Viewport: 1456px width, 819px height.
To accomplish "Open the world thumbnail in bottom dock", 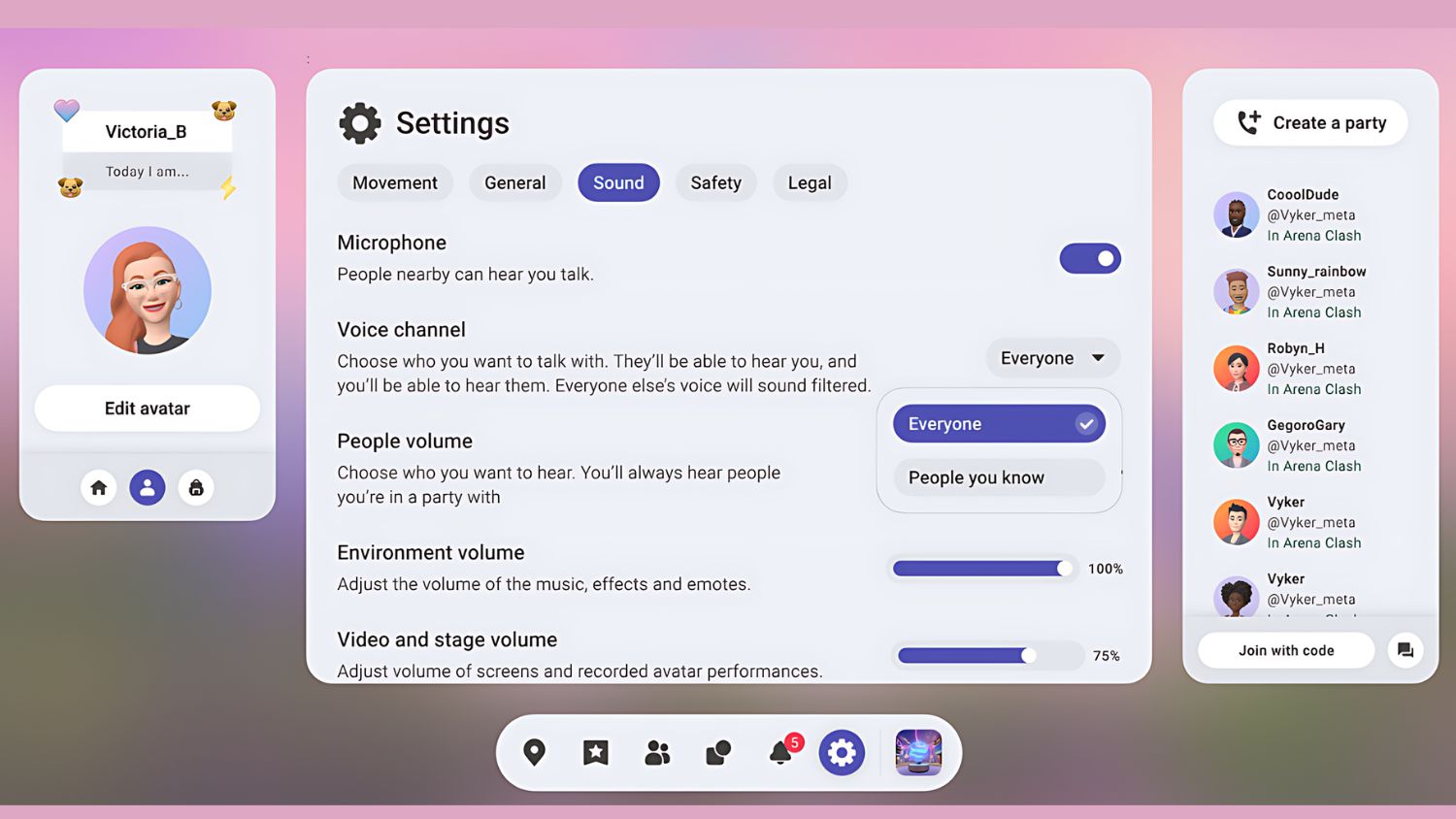I will [x=918, y=752].
